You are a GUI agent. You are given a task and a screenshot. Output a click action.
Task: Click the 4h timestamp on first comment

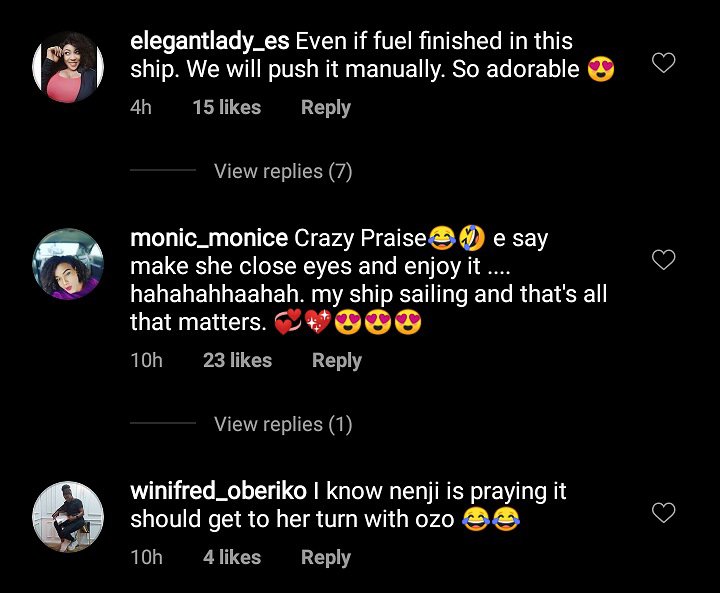point(141,108)
